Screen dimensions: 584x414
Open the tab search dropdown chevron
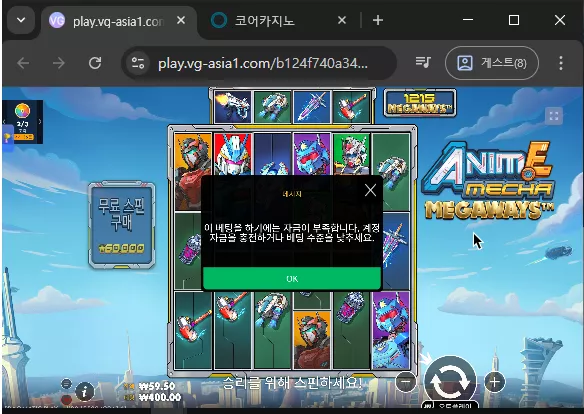[x=21, y=20]
